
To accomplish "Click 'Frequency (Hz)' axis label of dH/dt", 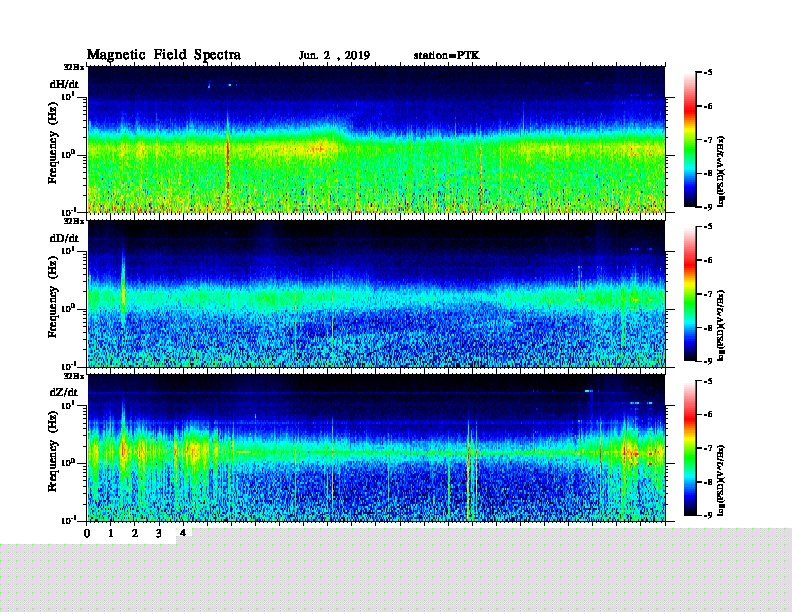I will 53,143.
